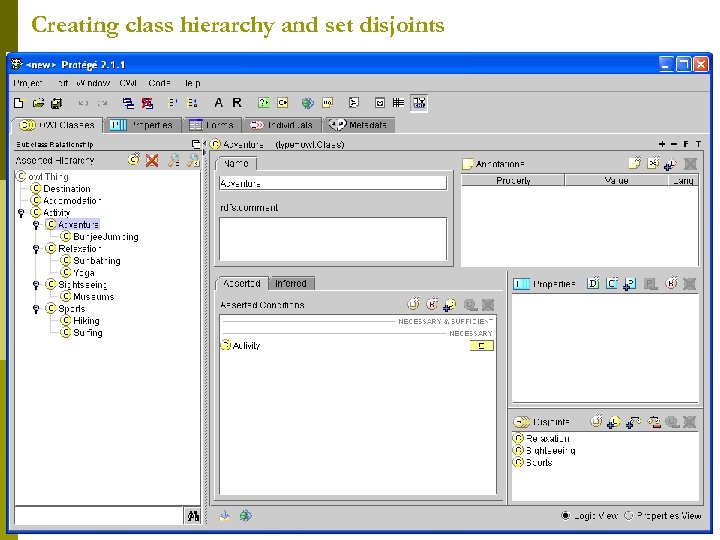720x540 pixels.
Task: Click the bold R toolbar icon
Action: pyautogui.click(x=237, y=103)
